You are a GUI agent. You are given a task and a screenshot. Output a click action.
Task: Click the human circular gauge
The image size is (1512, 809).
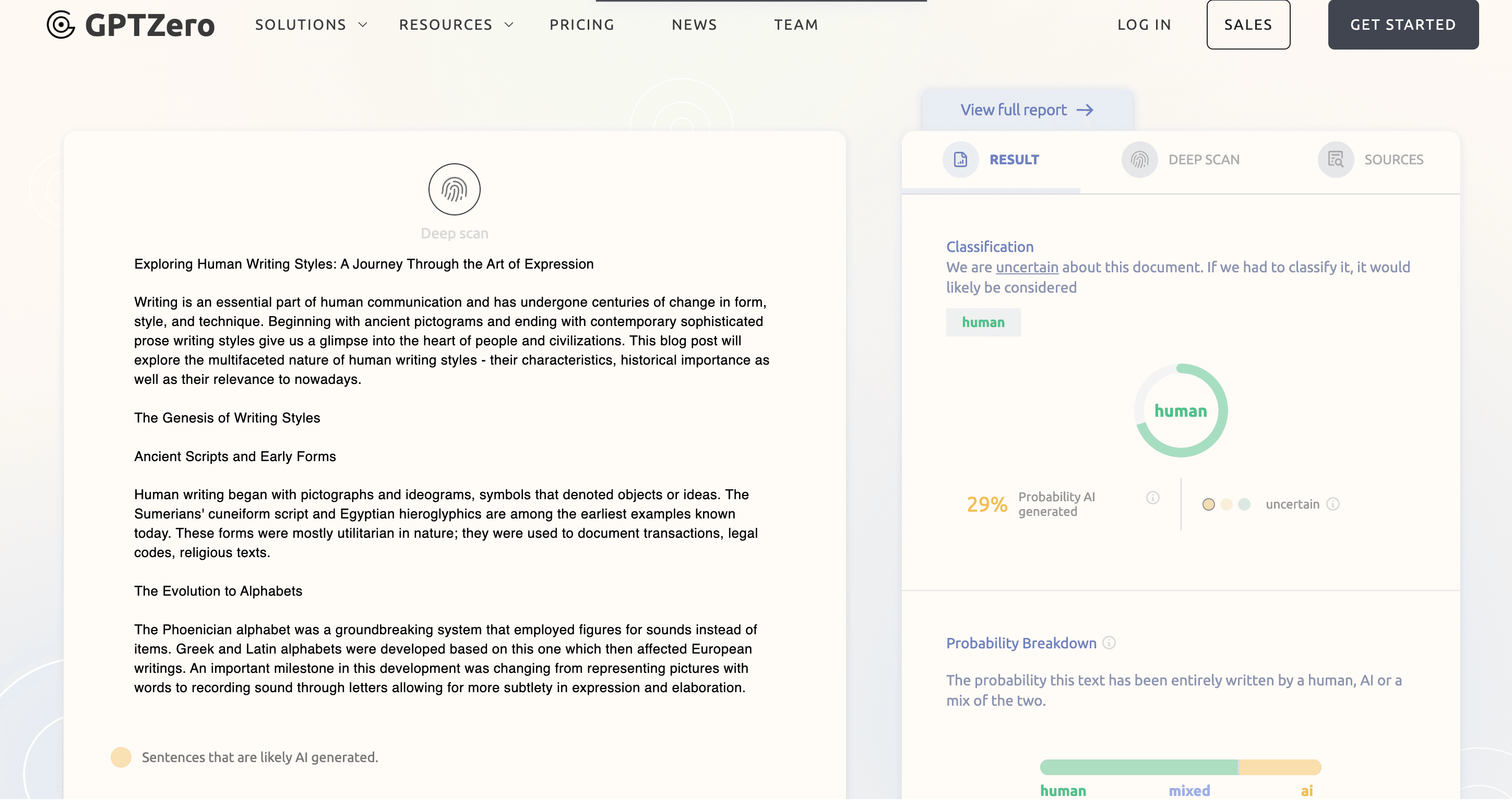[x=1181, y=410]
